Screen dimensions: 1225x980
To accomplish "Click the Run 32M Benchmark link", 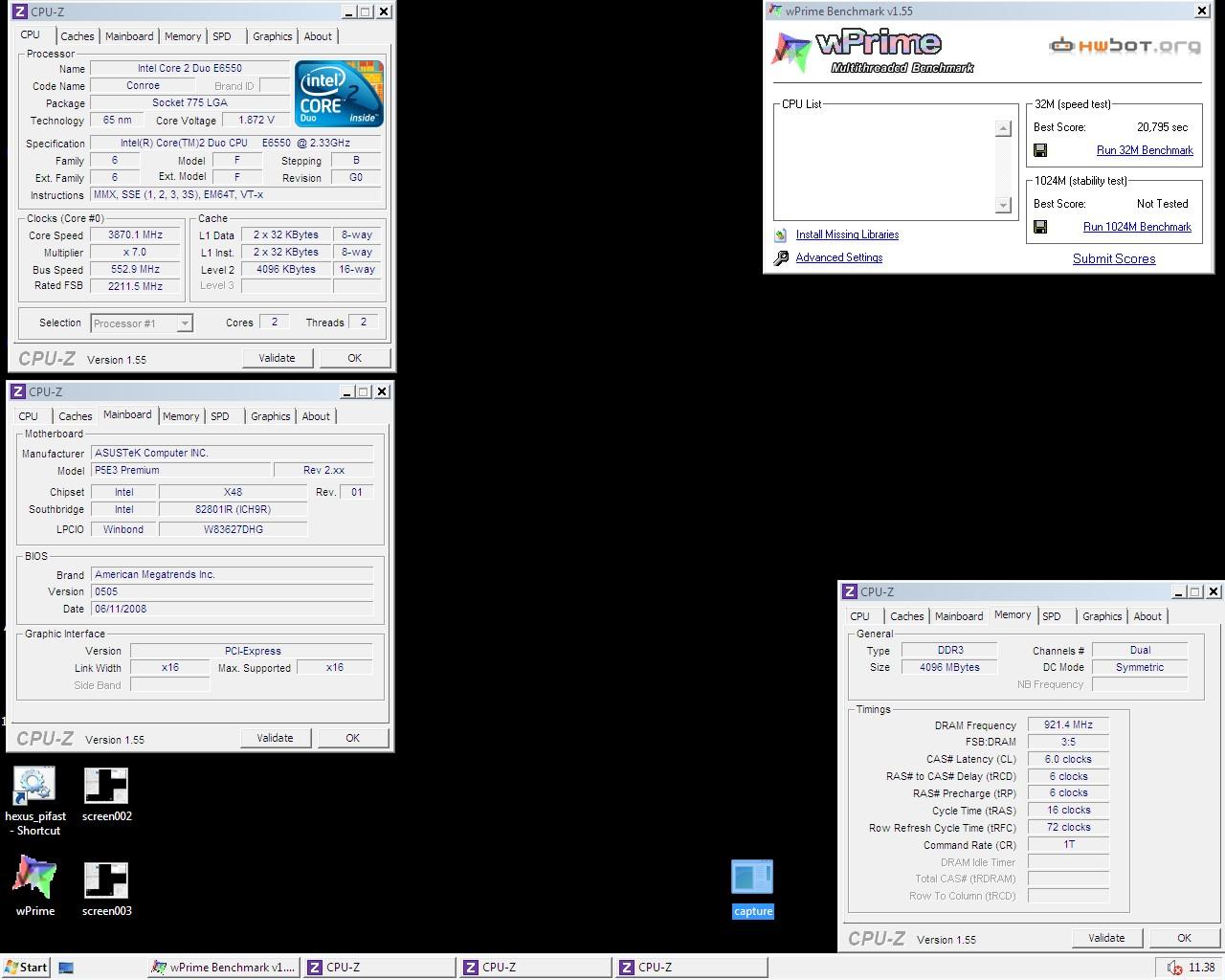I will (x=1145, y=150).
